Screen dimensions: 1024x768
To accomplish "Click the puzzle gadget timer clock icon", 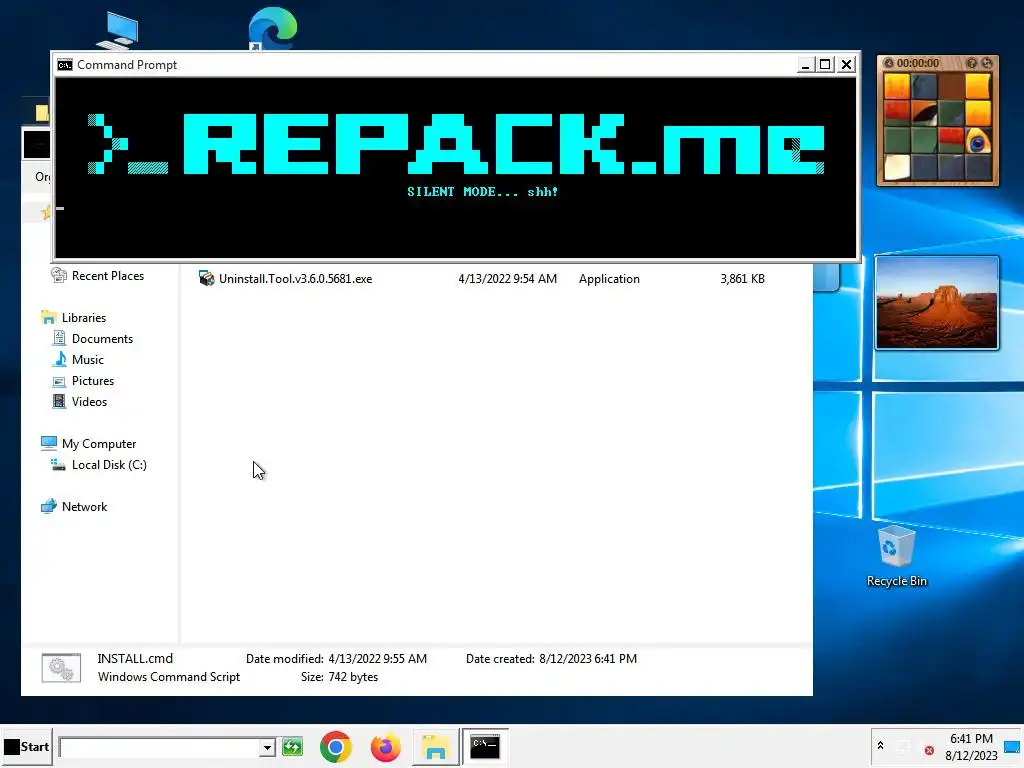I will click(888, 63).
